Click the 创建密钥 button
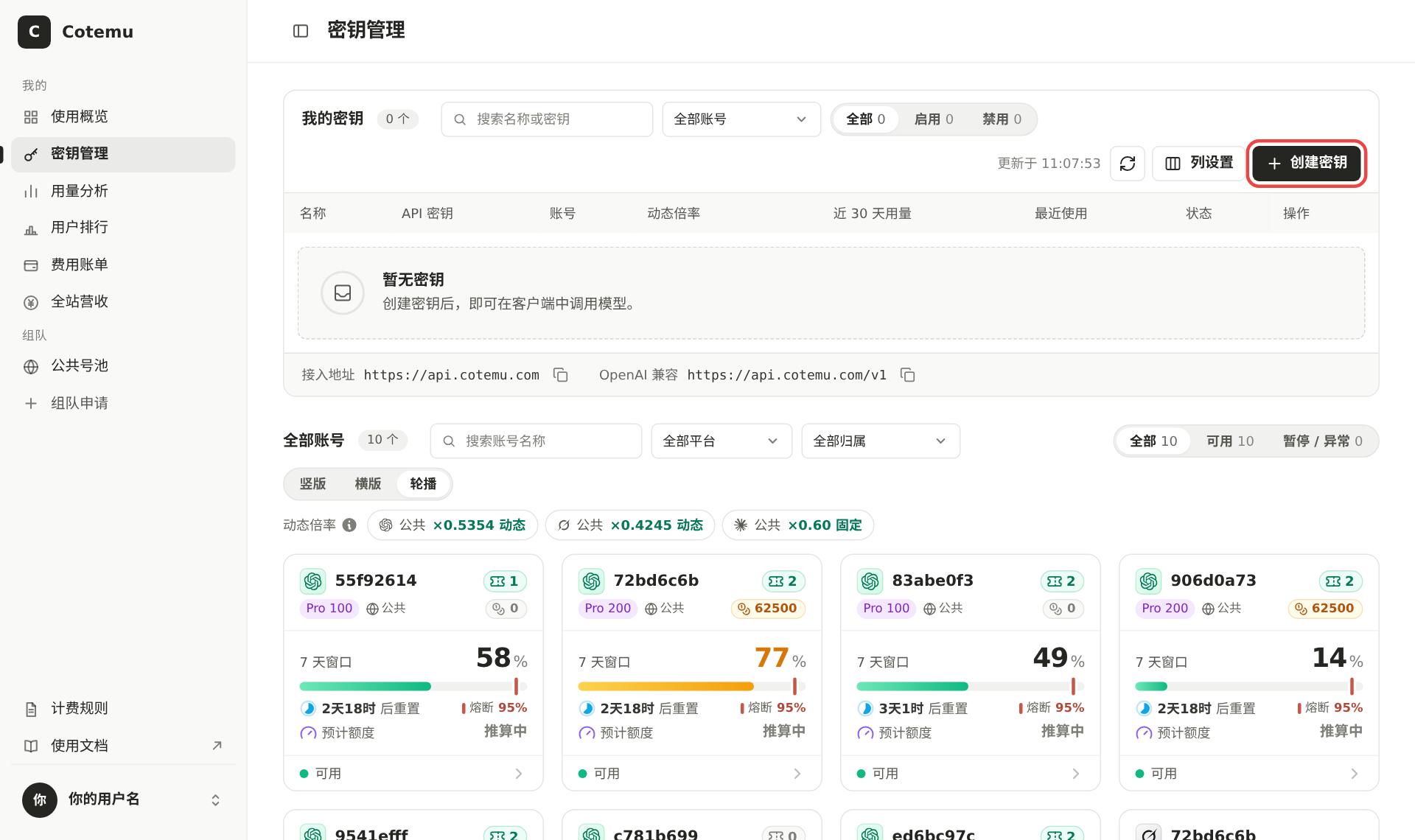The height and width of the screenshot is (840, 1415). click(x=1306, y=163)
